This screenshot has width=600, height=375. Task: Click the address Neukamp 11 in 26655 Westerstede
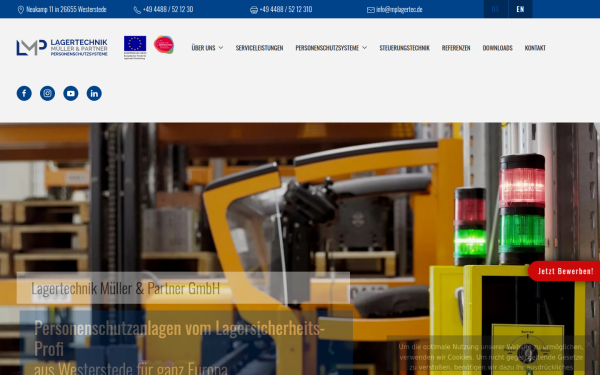pos(66,10)
